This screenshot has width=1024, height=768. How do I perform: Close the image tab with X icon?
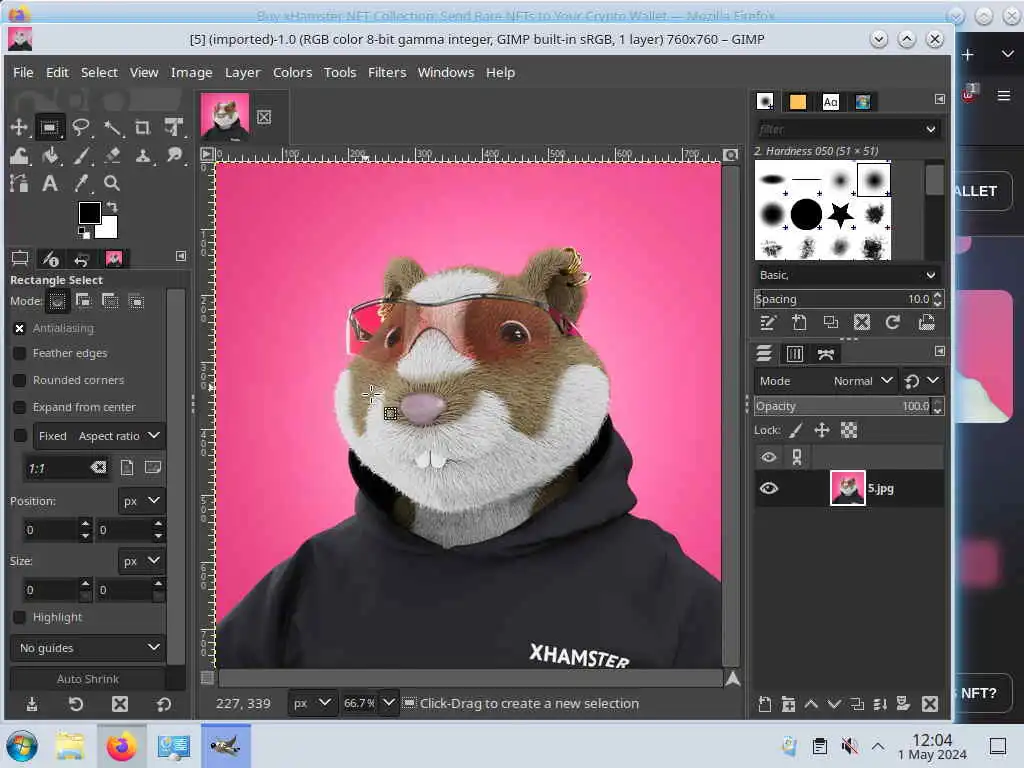click(x=264, y=117)
